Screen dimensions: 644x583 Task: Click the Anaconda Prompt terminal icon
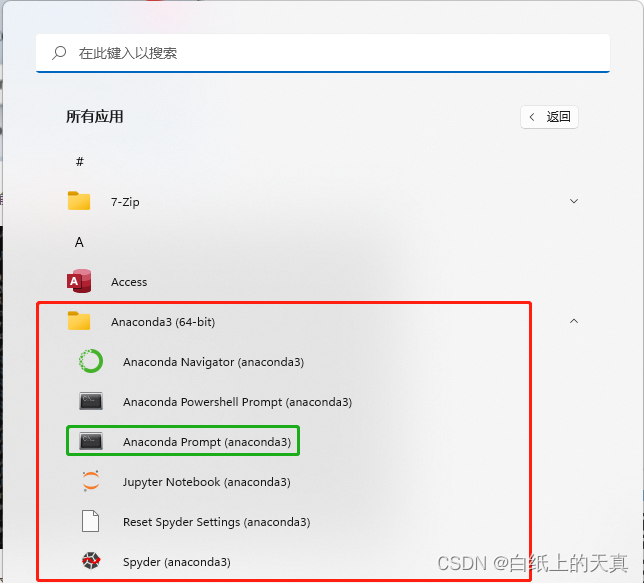[91, 441]
